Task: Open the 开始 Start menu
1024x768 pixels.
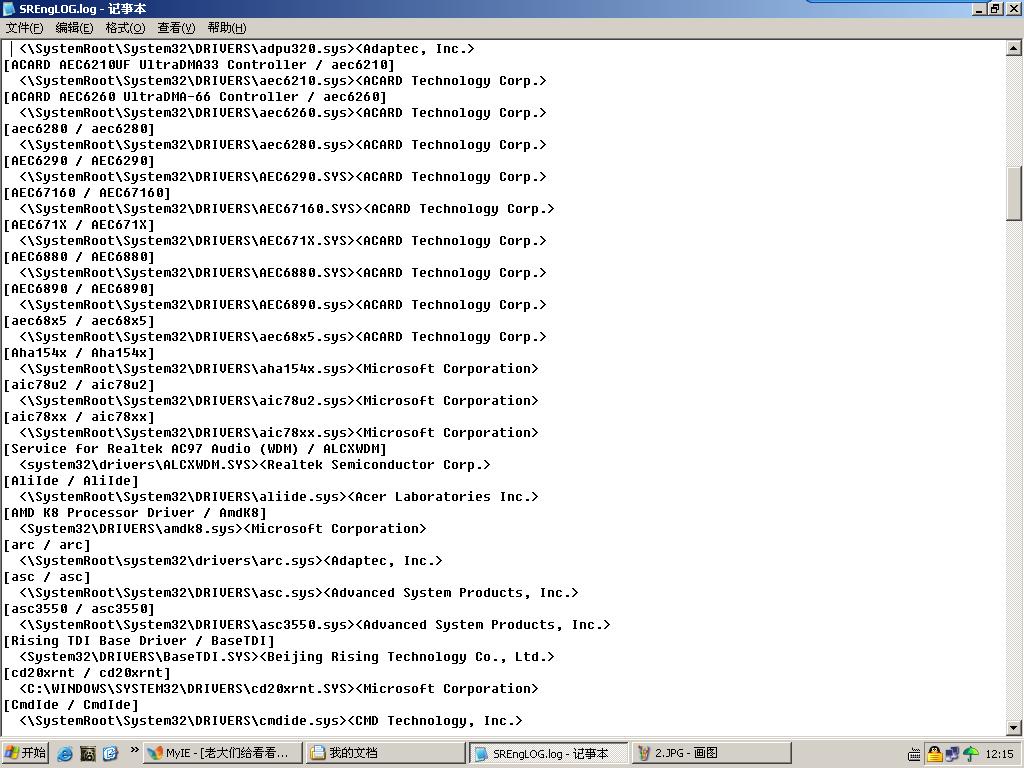Action: click(x=25, y=753)
